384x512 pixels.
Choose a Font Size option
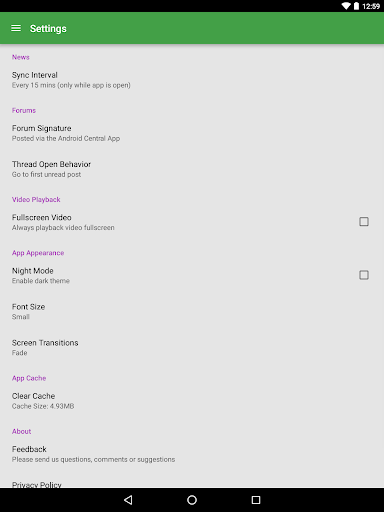click(x=192, y=312)
